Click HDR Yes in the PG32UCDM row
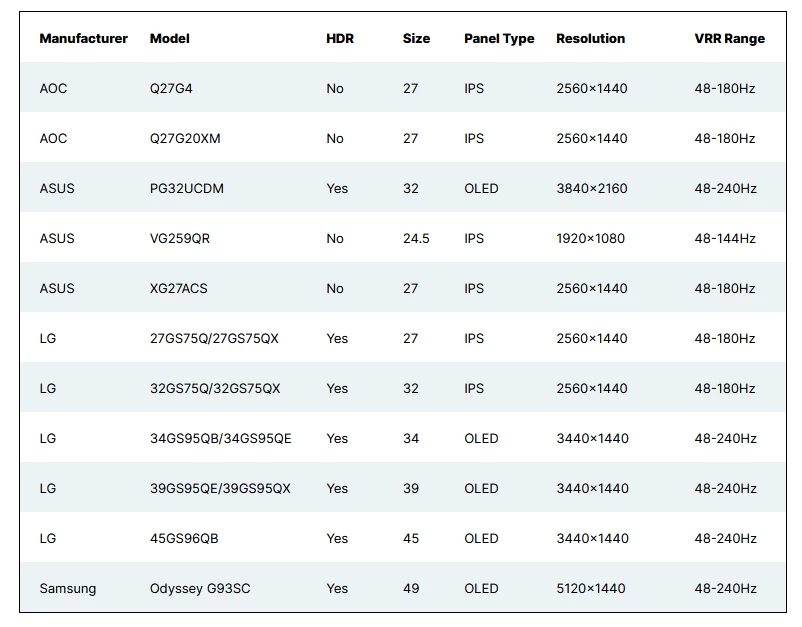 (337, 189)
